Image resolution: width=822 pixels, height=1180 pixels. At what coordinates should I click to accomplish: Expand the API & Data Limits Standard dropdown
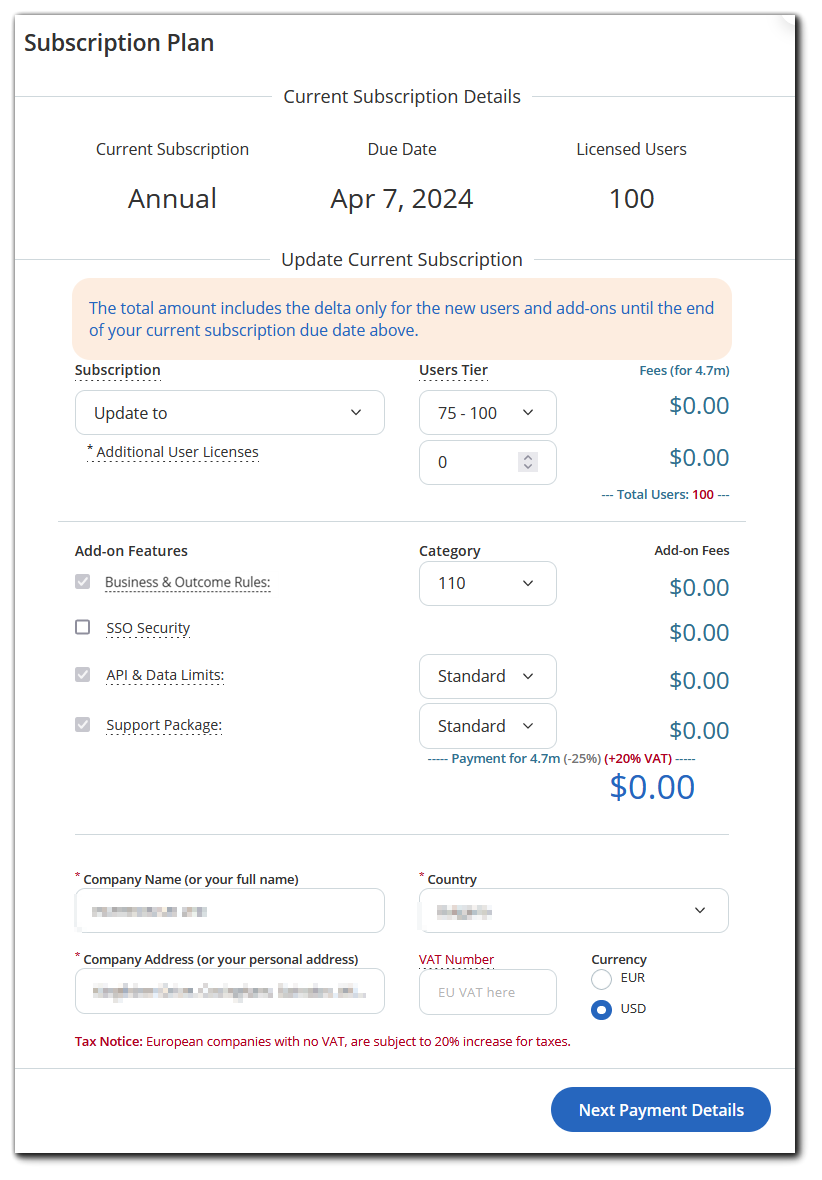tap(487, 676)
